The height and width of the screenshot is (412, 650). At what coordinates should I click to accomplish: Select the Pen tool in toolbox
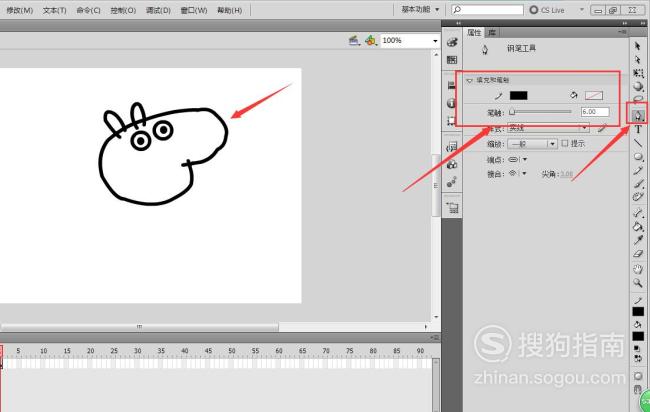pyautogui.click(x=638, y=116)
